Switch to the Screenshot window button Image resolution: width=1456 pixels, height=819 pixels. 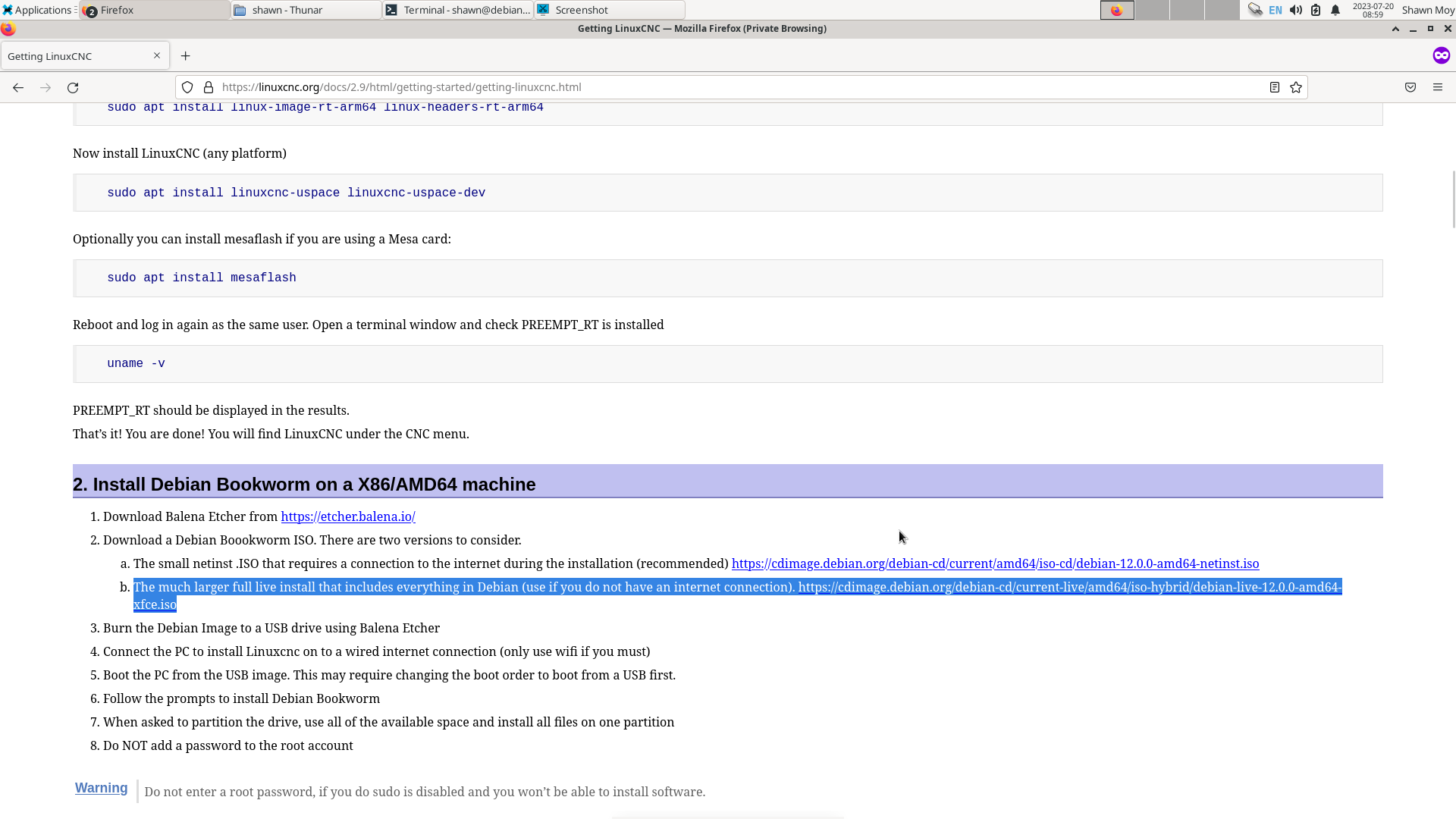[610, 10]
